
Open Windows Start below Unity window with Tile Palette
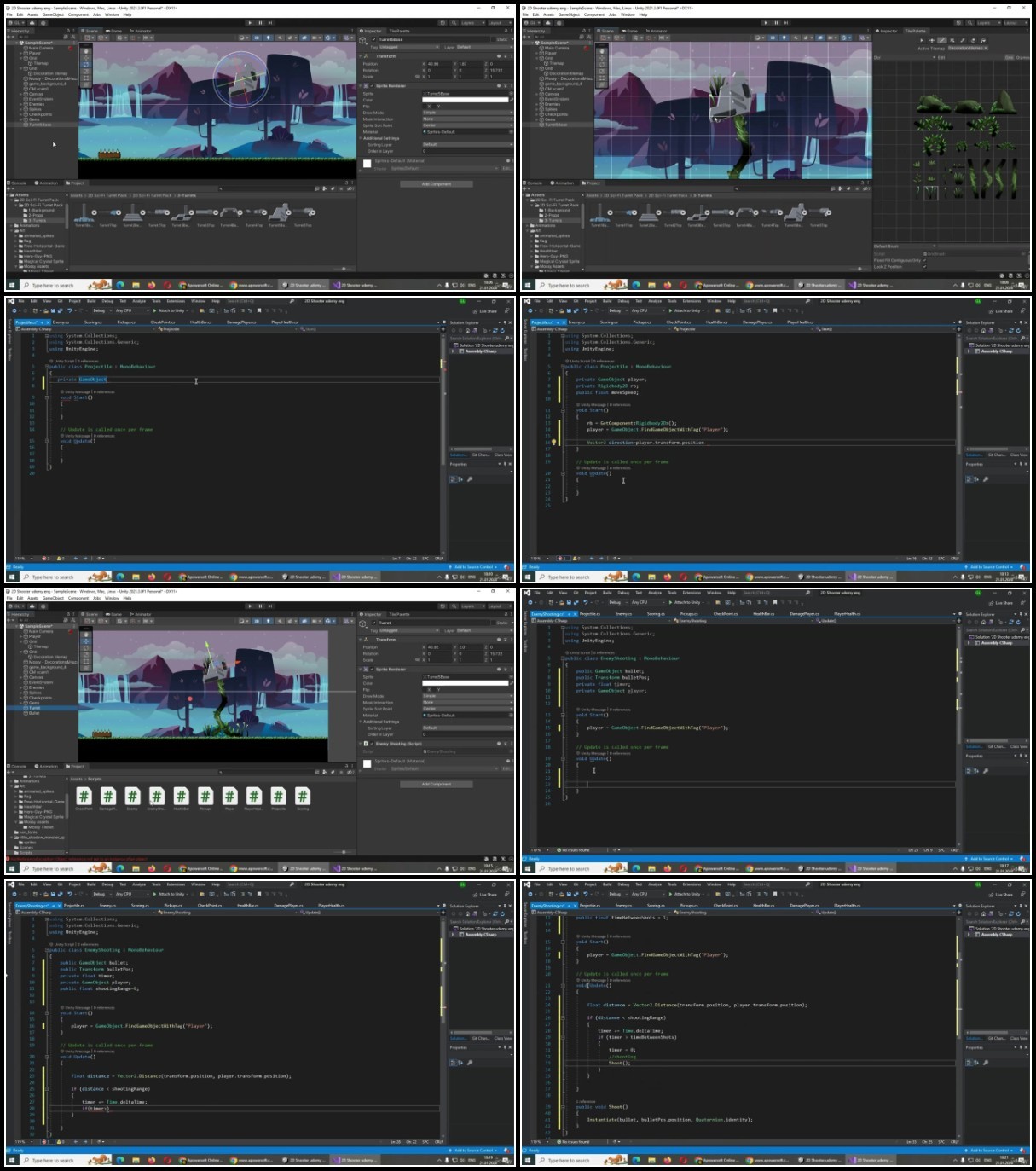529,285
